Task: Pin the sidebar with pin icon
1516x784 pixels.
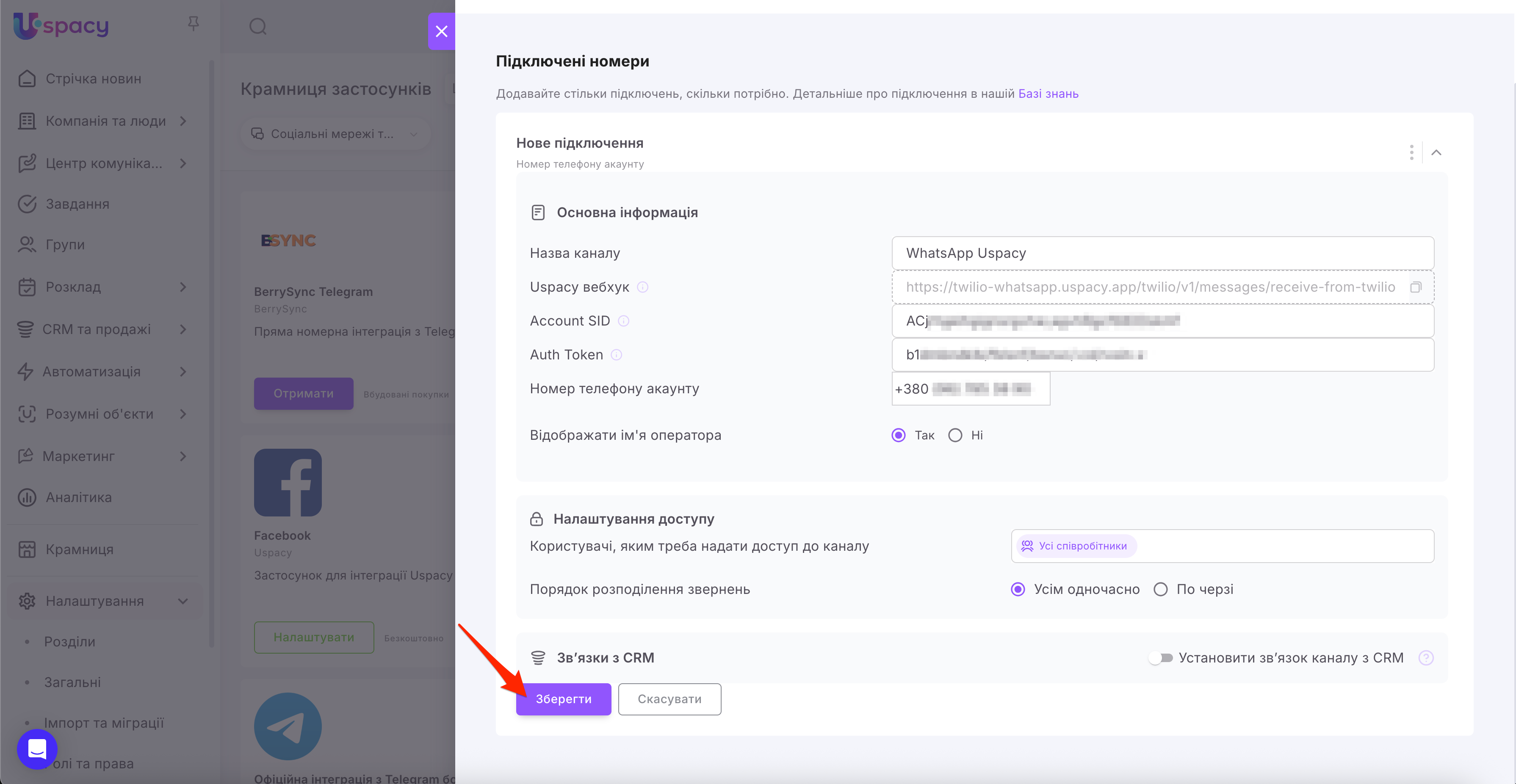Action: click(x=193, y=24)
